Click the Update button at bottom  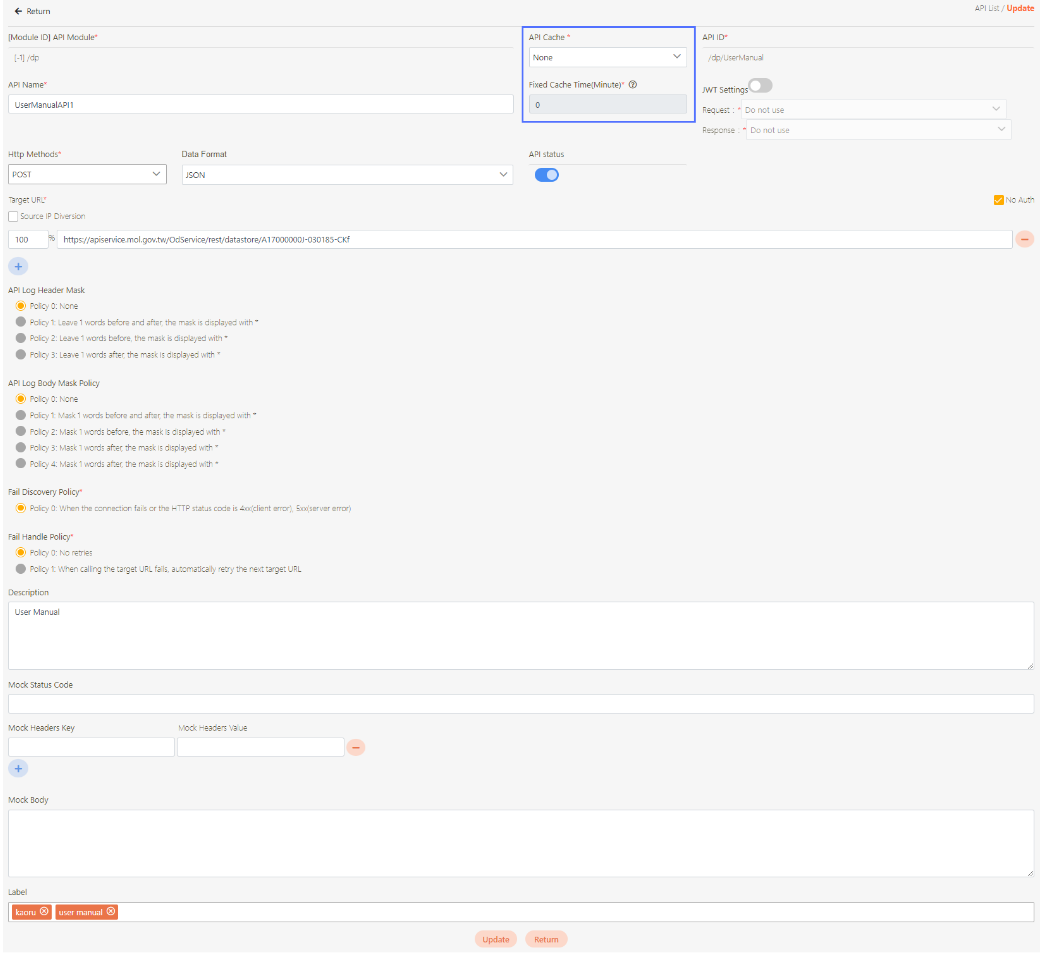[x=495, y=939]
